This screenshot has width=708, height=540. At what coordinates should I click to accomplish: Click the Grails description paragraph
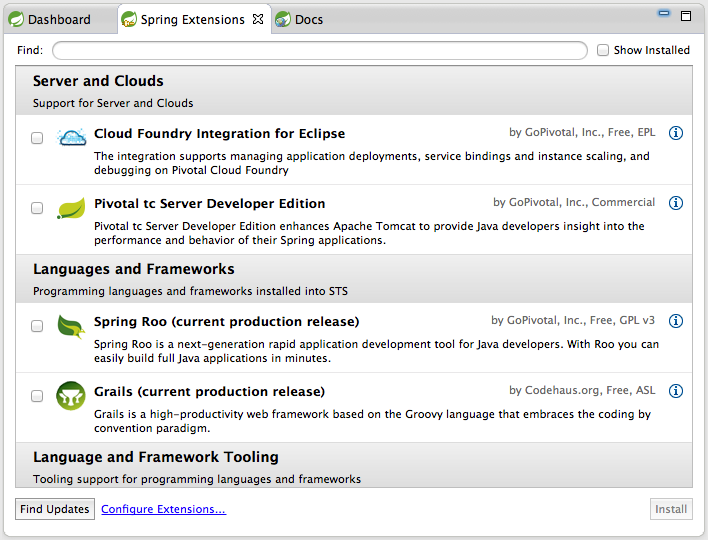[x=373, y=421]
